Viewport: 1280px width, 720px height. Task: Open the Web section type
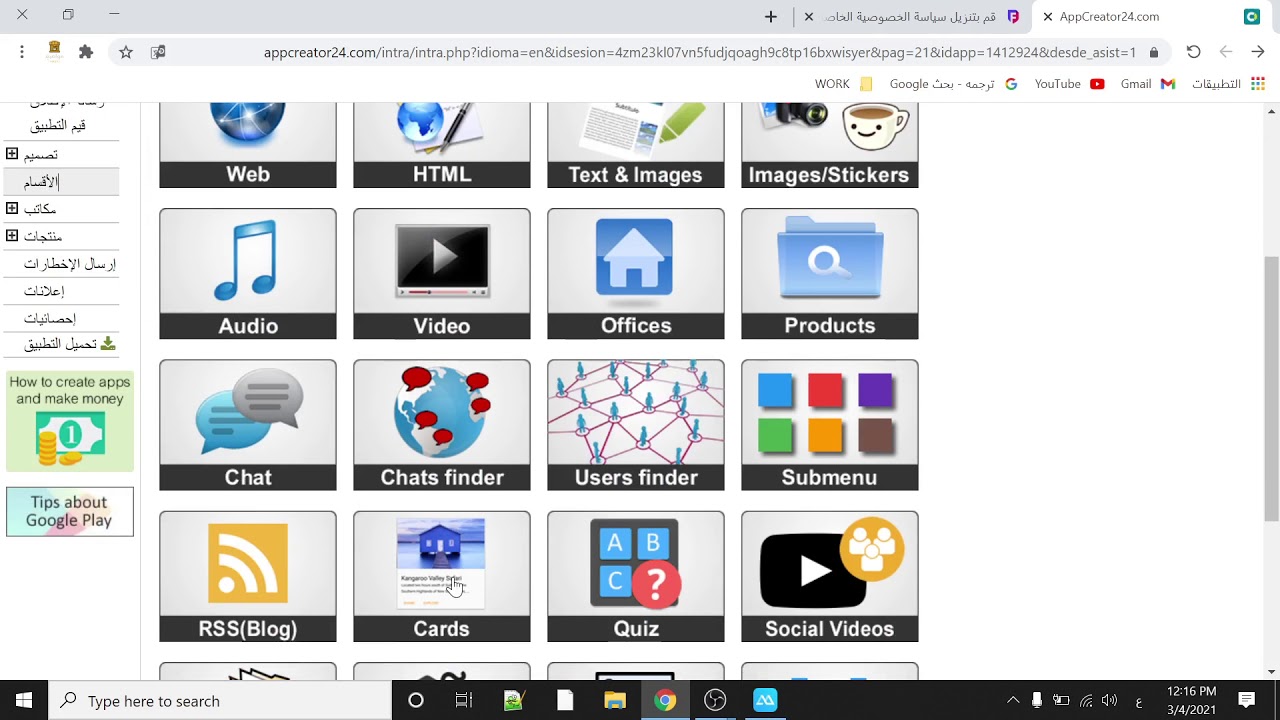pos(248,145)
